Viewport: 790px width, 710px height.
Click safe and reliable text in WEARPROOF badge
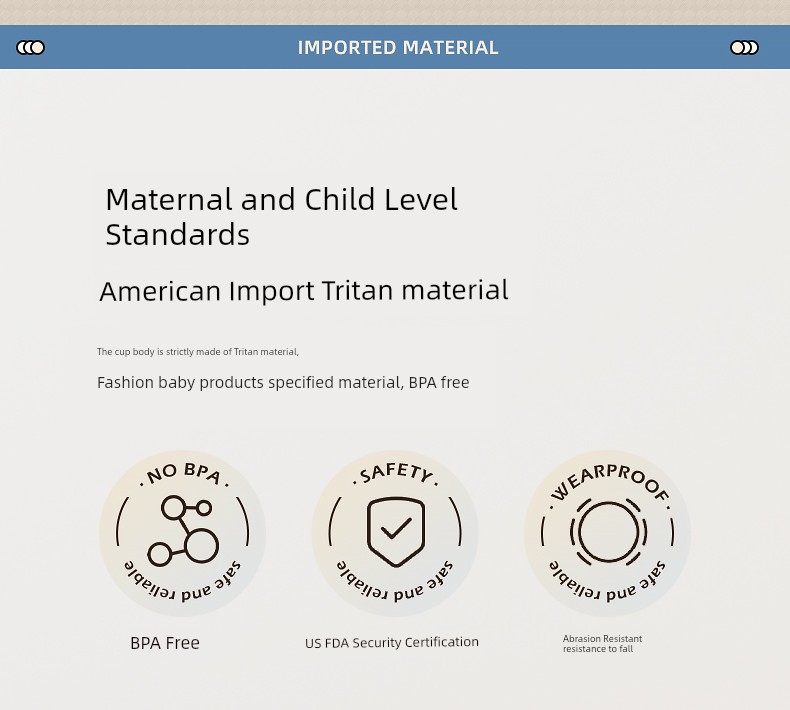tap(608, 582)
